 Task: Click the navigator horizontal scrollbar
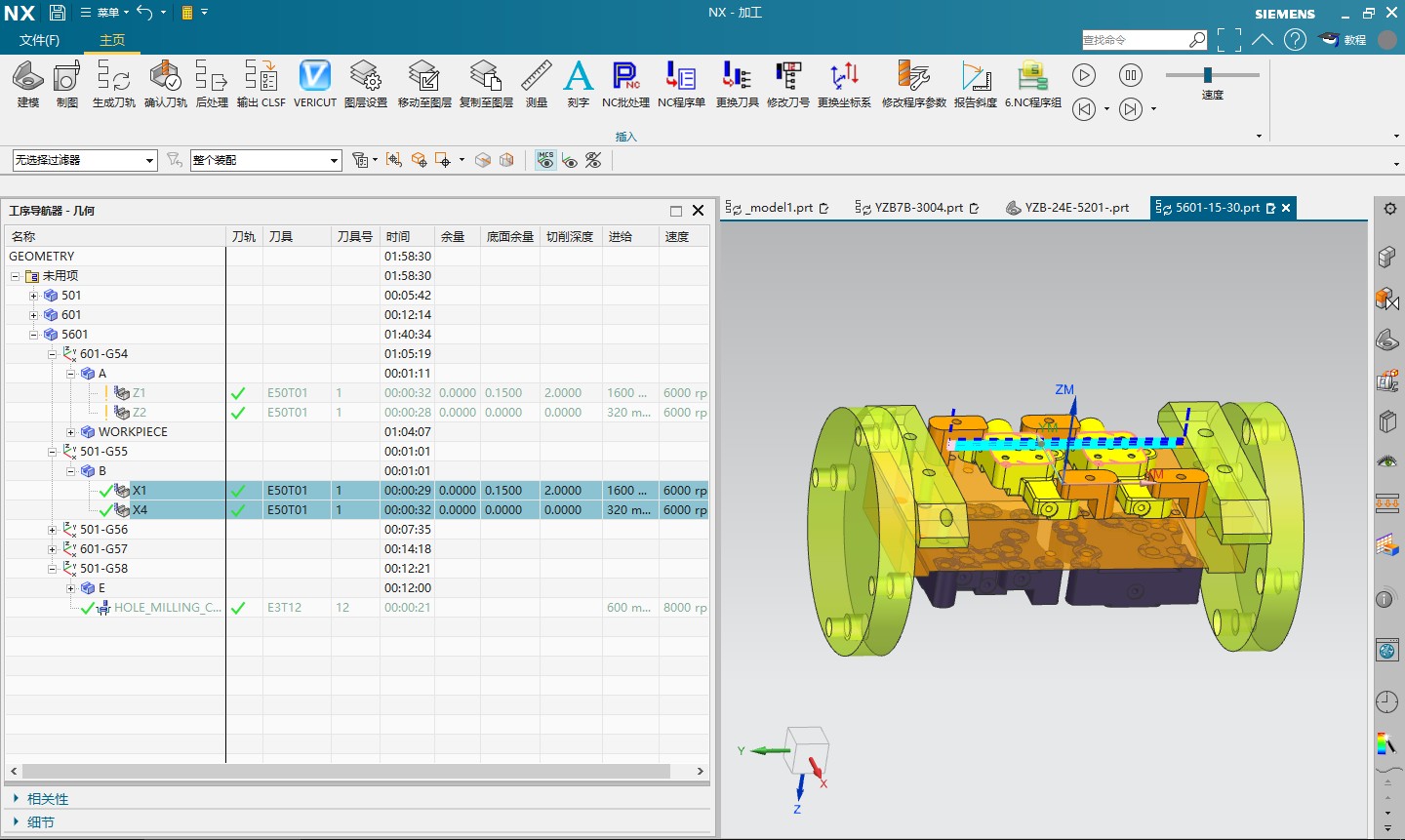pos(346,771)
